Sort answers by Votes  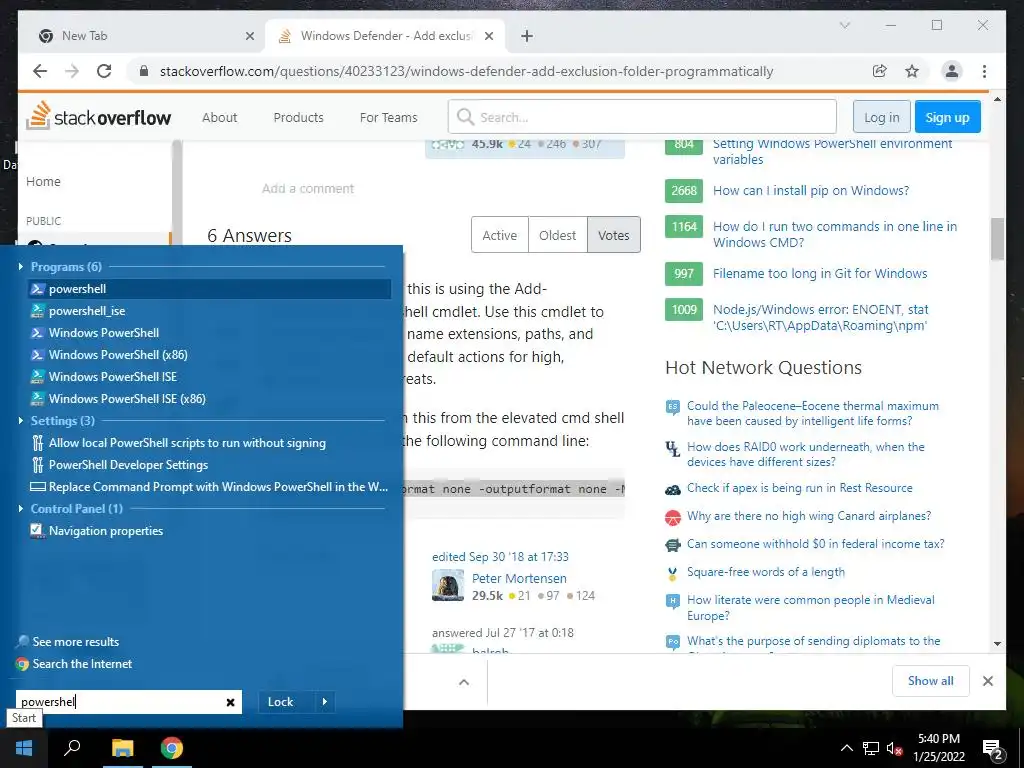[x=614, y=235]
